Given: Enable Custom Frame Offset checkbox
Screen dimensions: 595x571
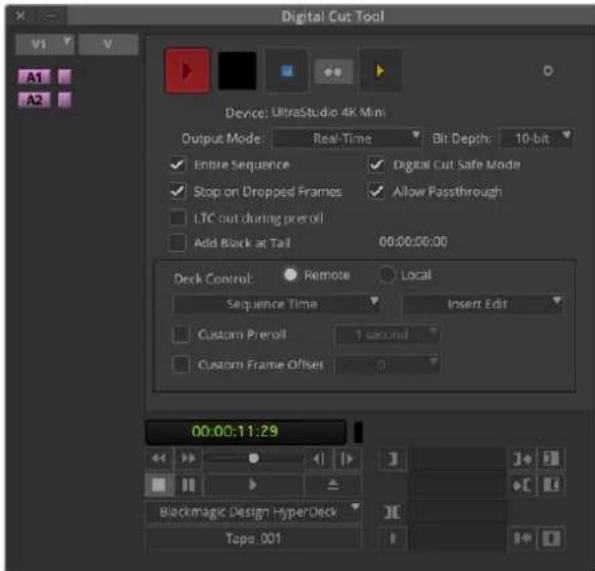Looking at the screenshot, I should click(181, 364).
